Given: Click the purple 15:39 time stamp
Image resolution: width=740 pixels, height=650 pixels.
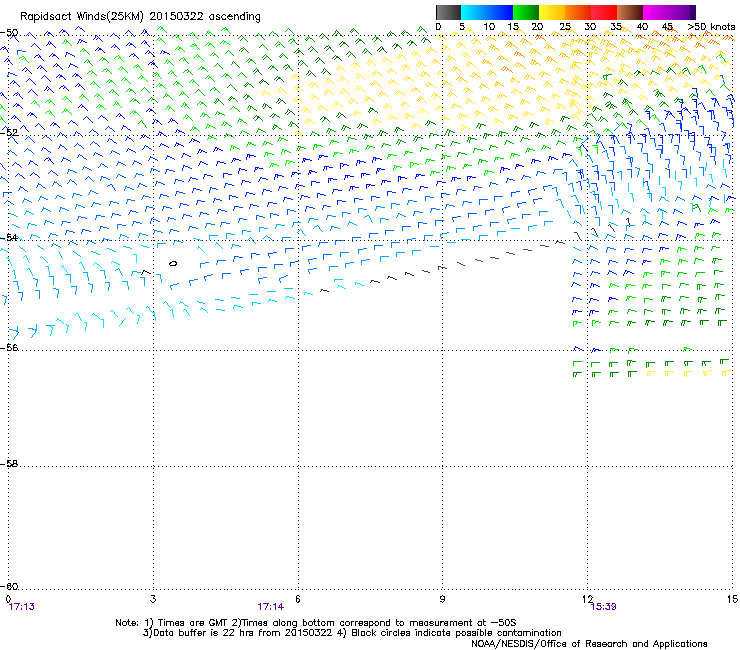Looking at the screenshot, I should [604, 607].
